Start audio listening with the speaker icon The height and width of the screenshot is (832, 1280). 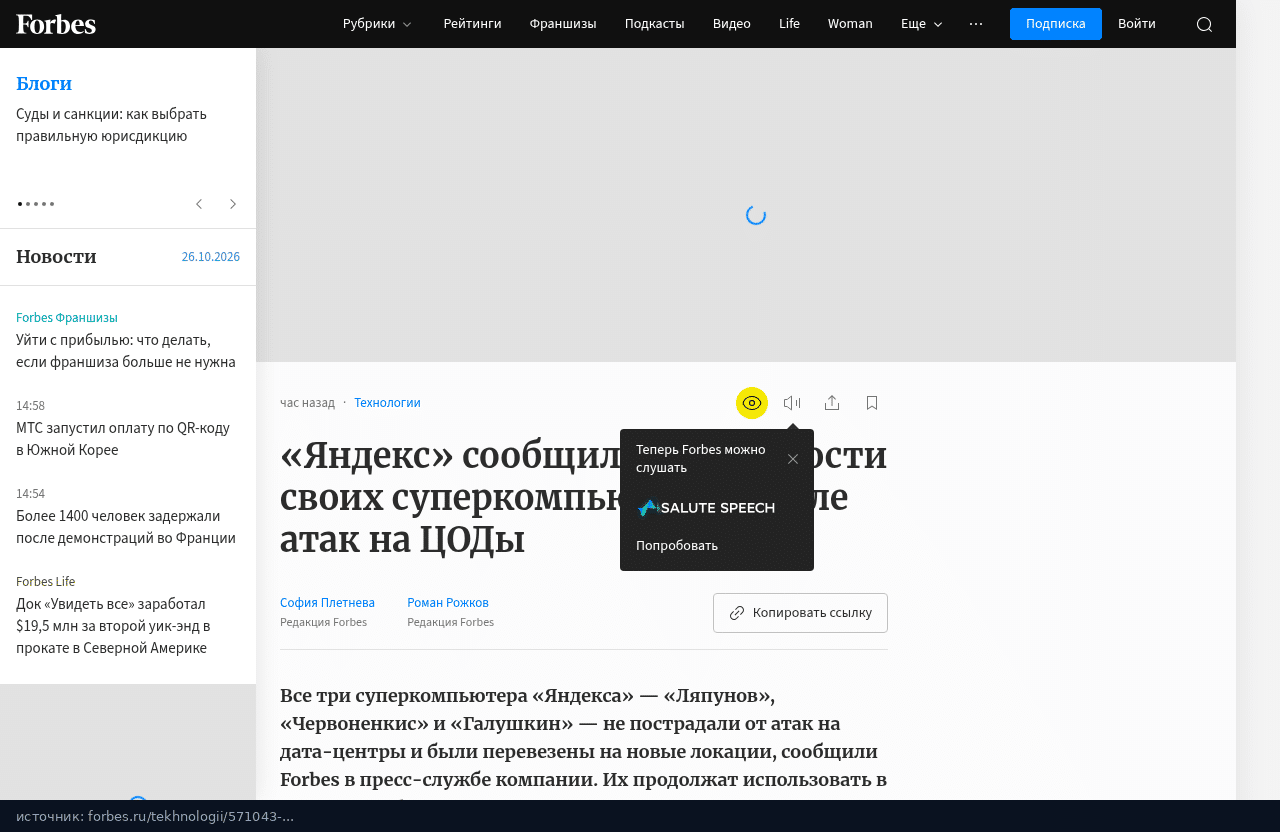coord(792,403)
